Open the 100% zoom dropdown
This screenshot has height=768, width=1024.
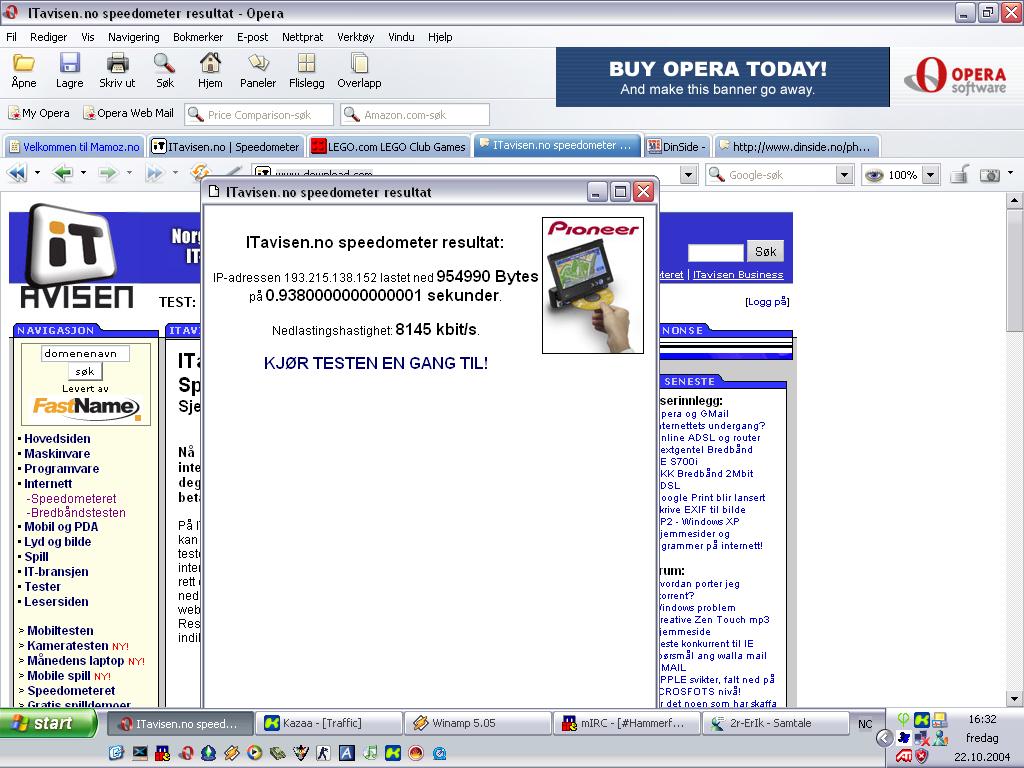pos(931,174)
